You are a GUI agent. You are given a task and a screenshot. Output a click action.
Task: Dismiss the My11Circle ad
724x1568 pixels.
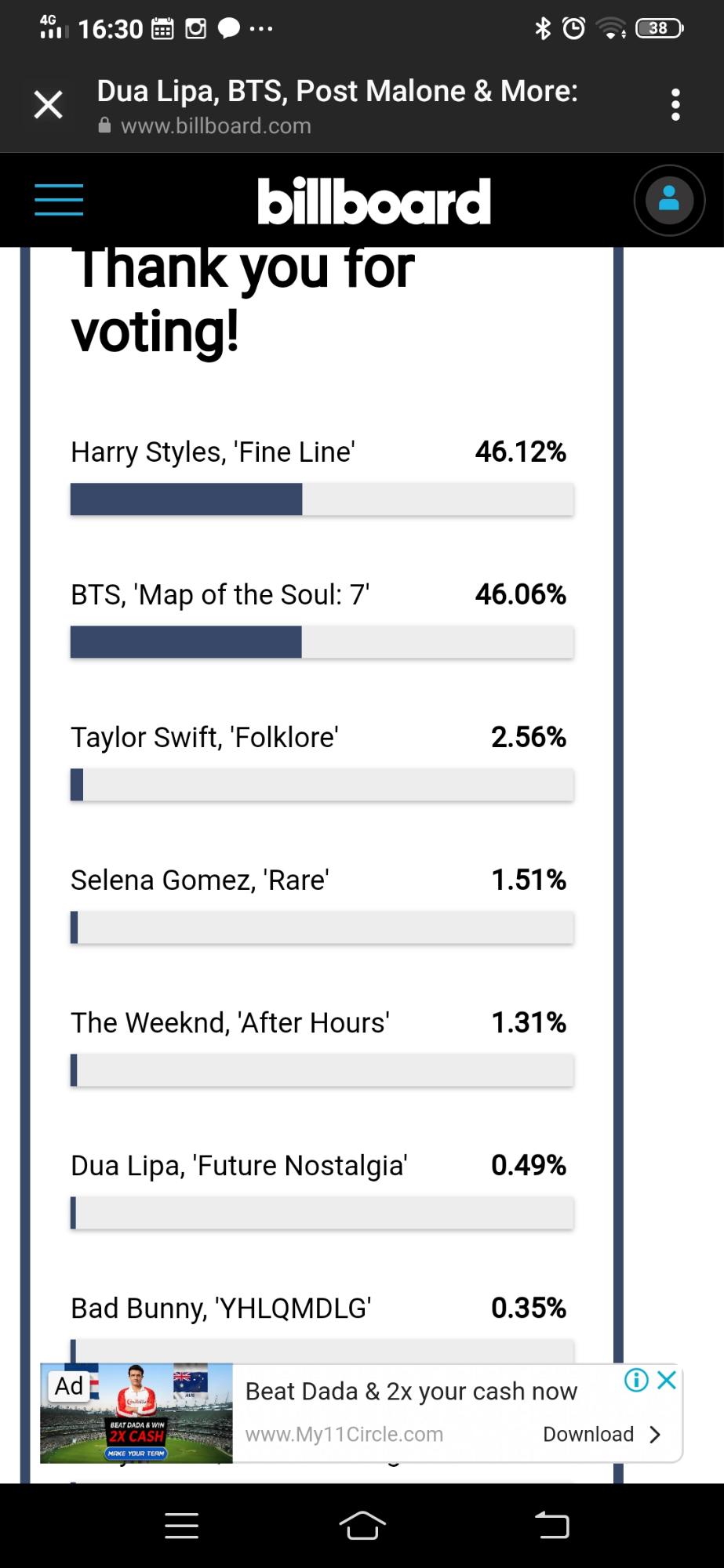click(x=667, y=1381)
